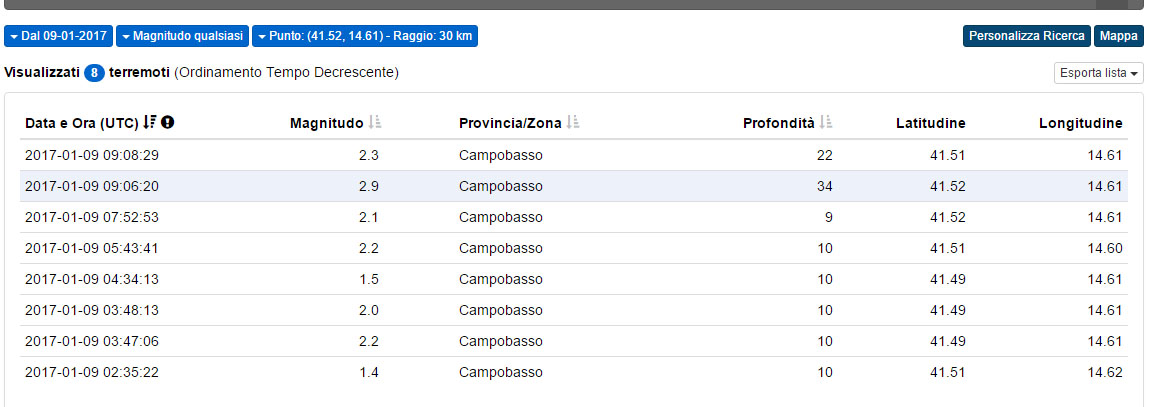
Task: Sort by Magnitudo using its sort icon
Action: (375, 123)
